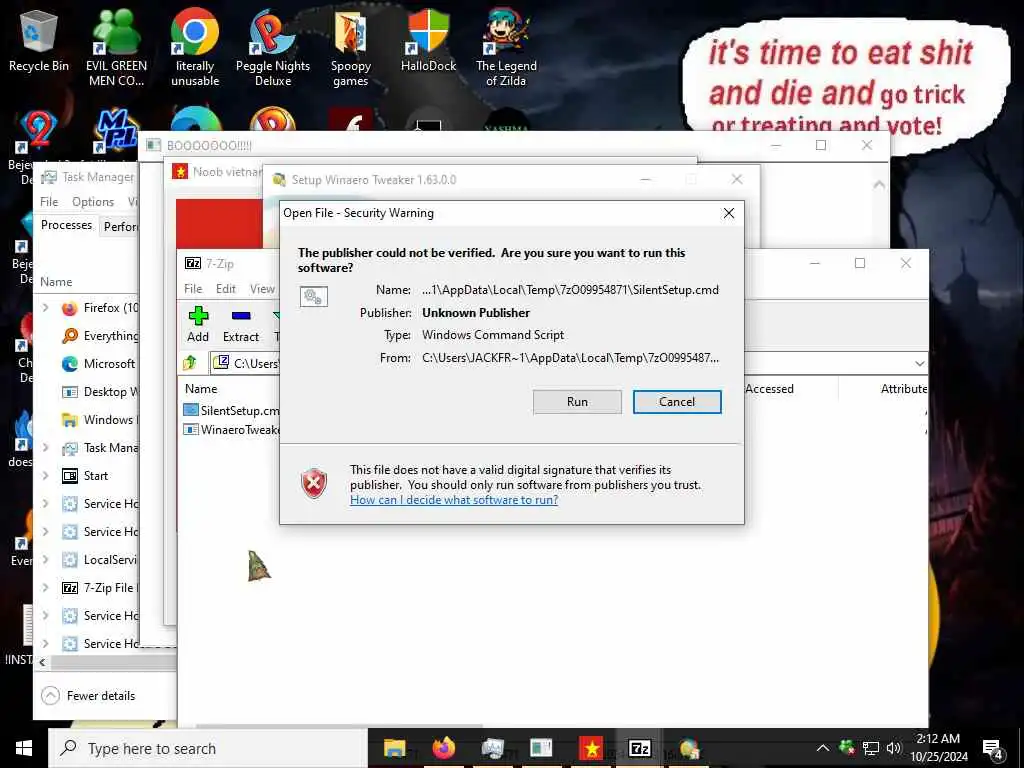Open Task Manager File menu
Viewport: 1024px width, 768px height.
tap(49, 202)
